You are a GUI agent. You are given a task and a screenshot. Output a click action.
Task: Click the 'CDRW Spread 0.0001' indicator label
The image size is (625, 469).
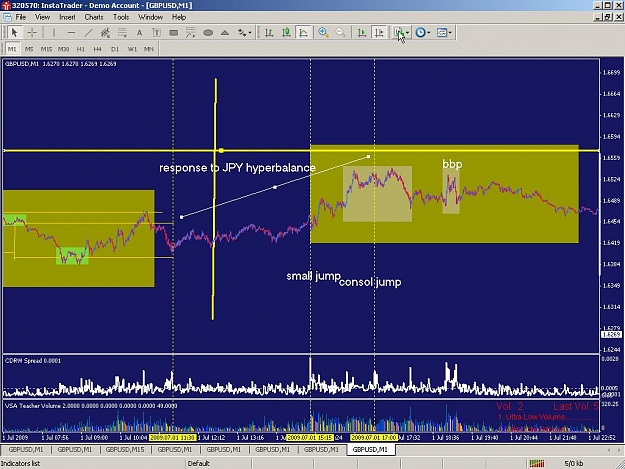[x=33, y=361]
